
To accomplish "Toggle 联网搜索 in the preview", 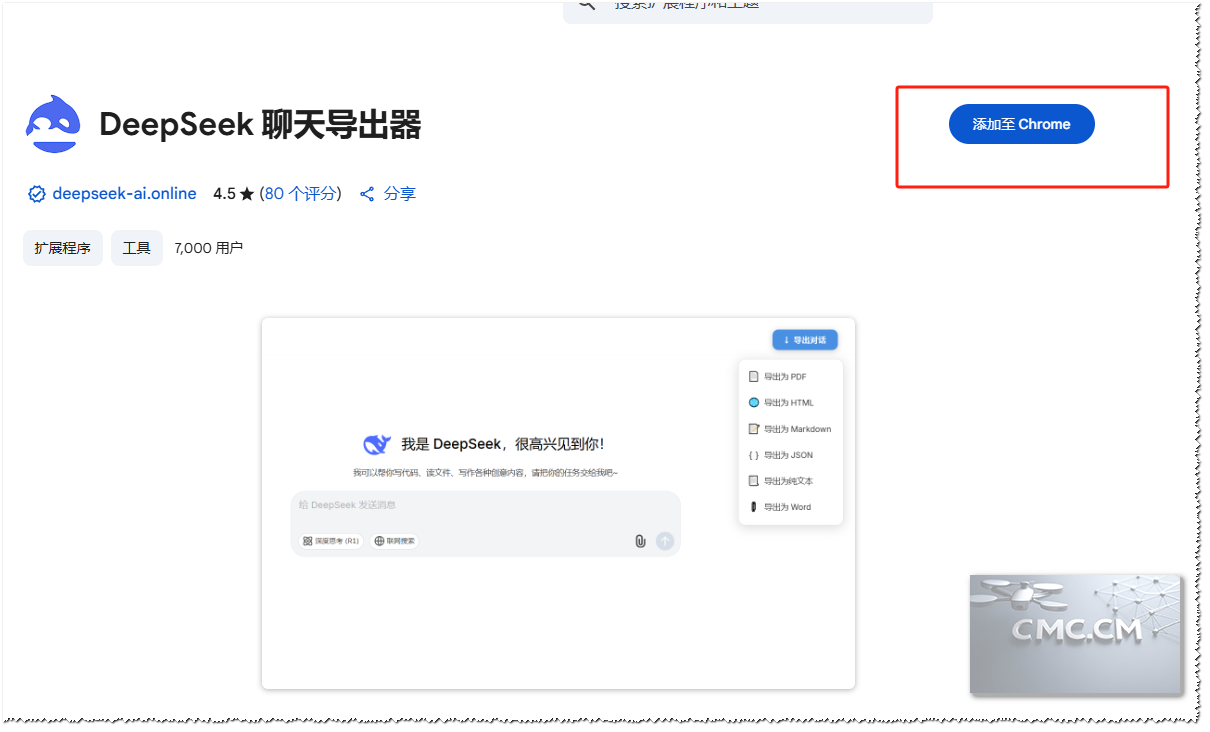I will point(394,541).
